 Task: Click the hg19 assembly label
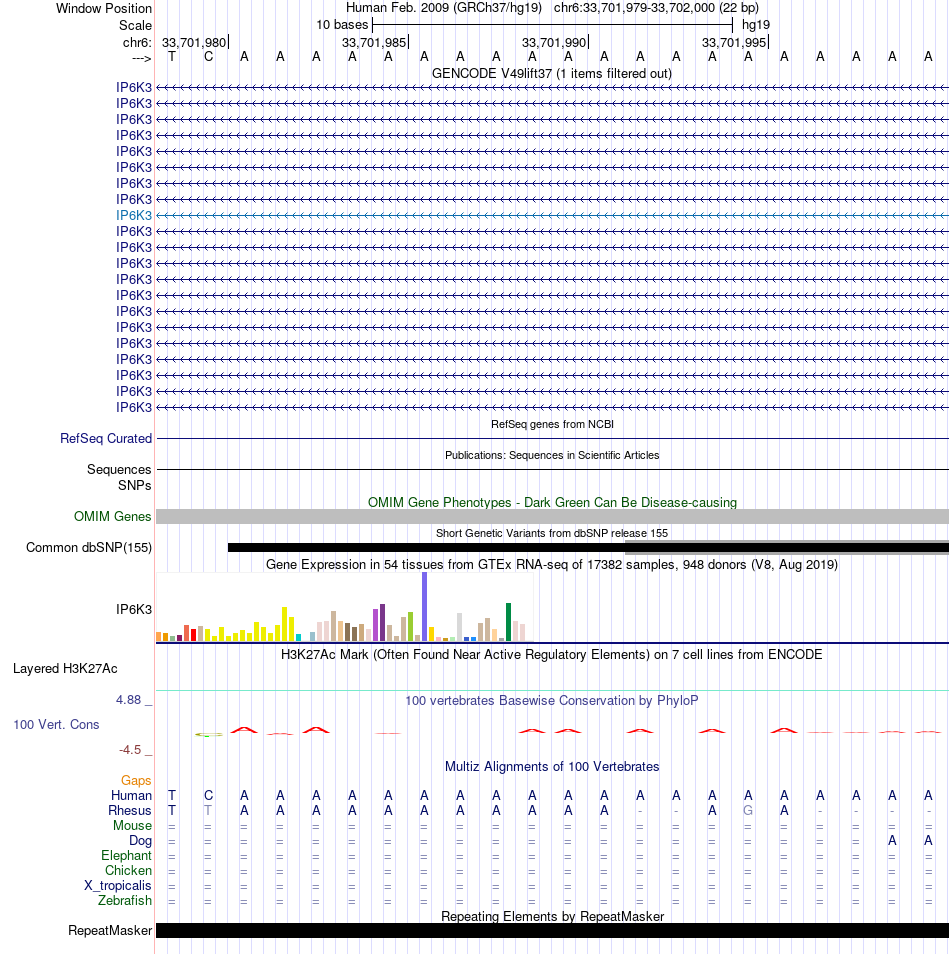click(x=756, y=25)
